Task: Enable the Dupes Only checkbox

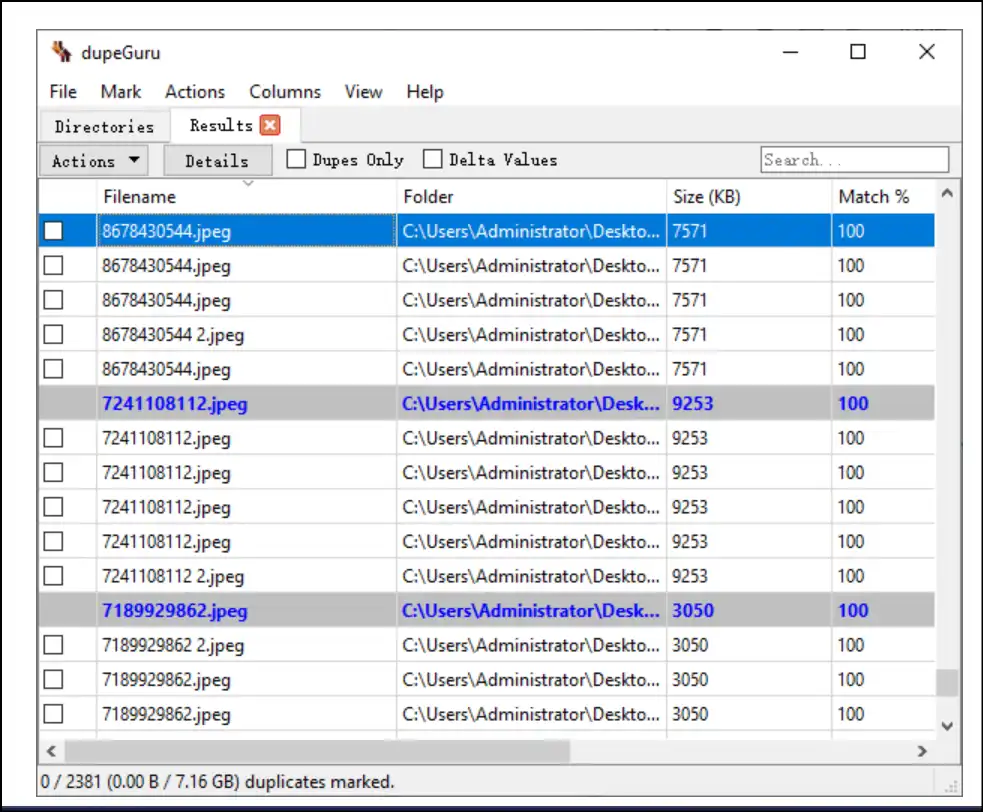Action: point(297,159)
